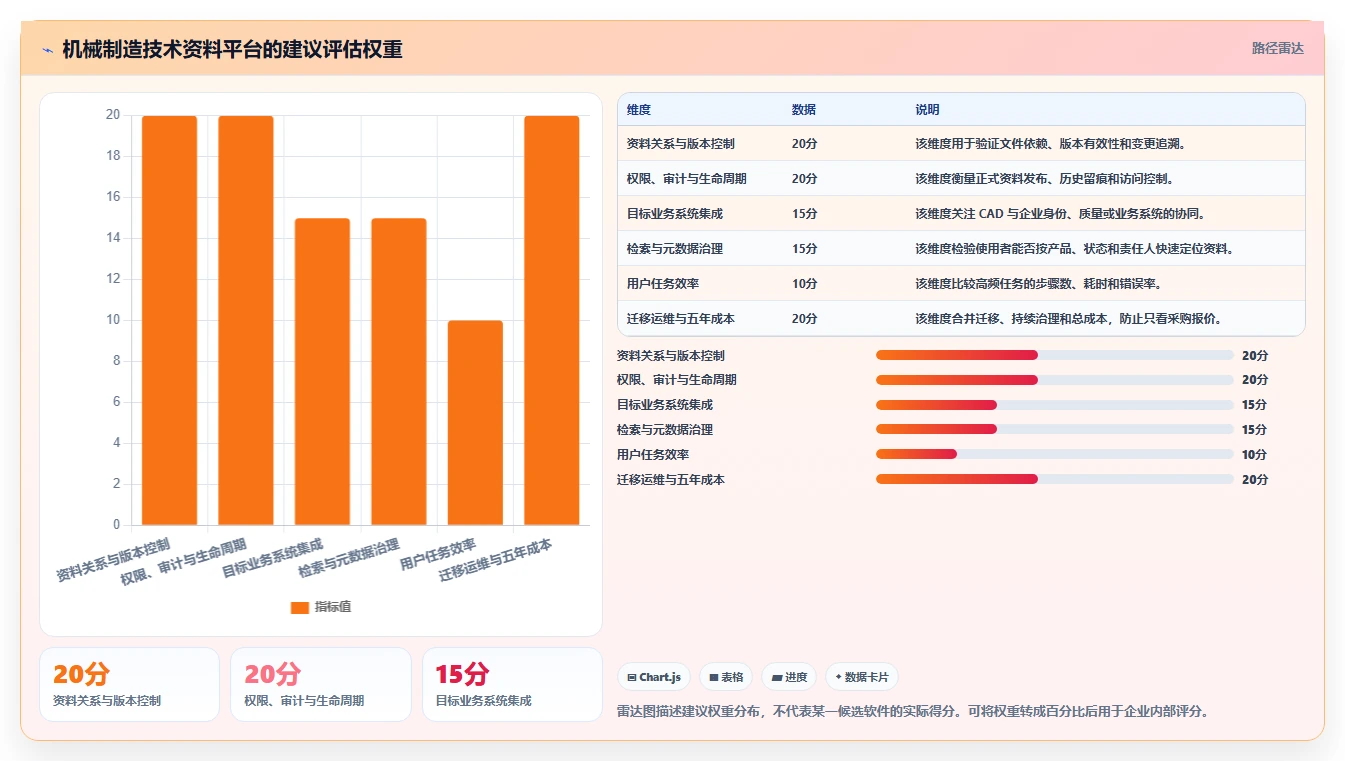Screen dimensions: 1345x761
Task: Click the 权限、审计与生命周期 progress bar
Action: tap(1055, 380)
